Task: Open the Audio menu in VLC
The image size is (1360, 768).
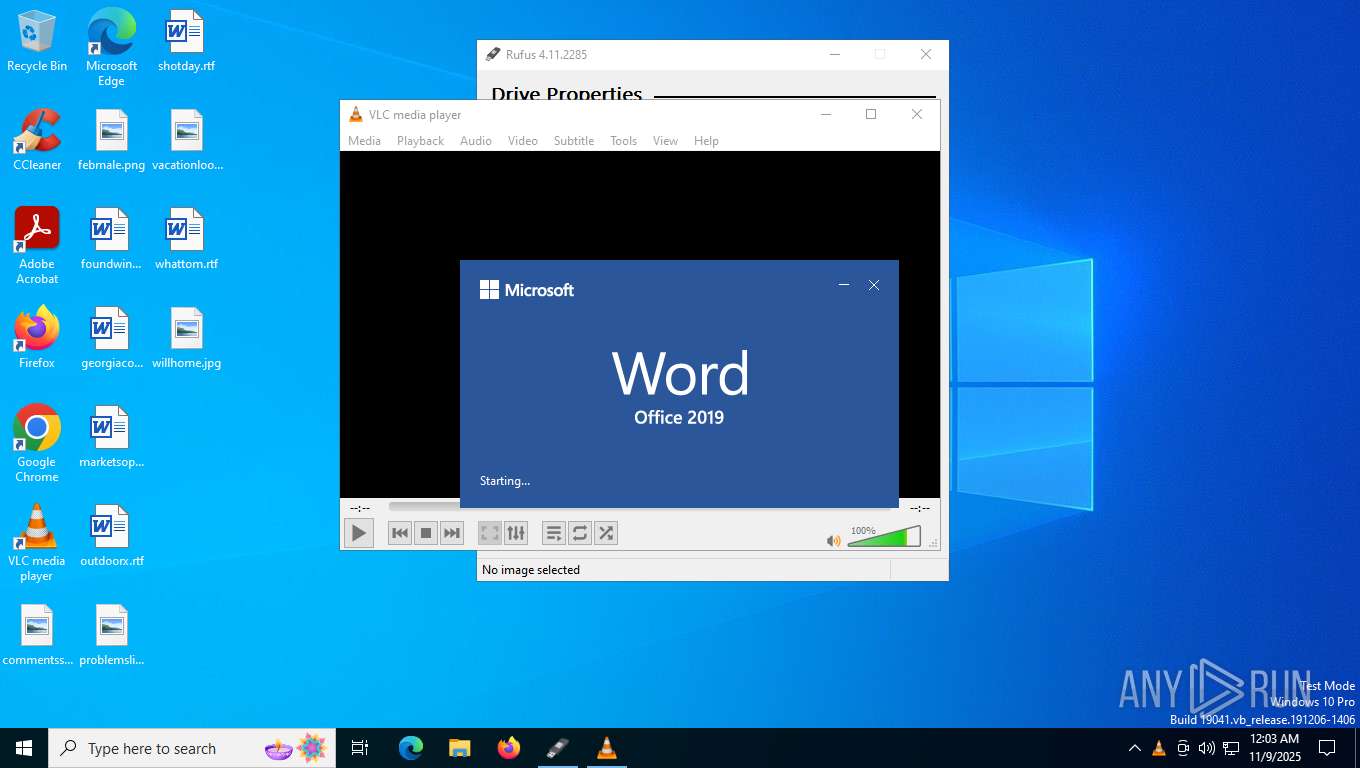Action: coord(476,141)
